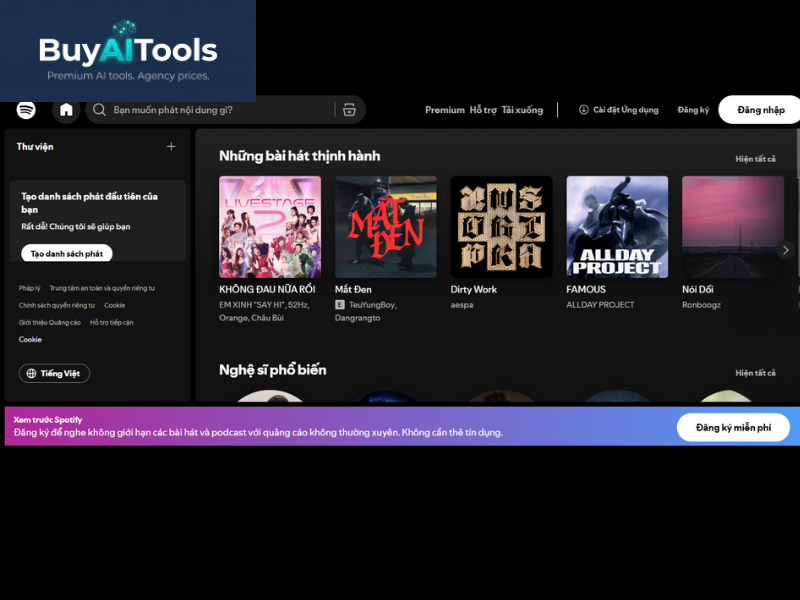
Task: Open the Chính sách quyền riêng tư link
Action: point(57,305)
